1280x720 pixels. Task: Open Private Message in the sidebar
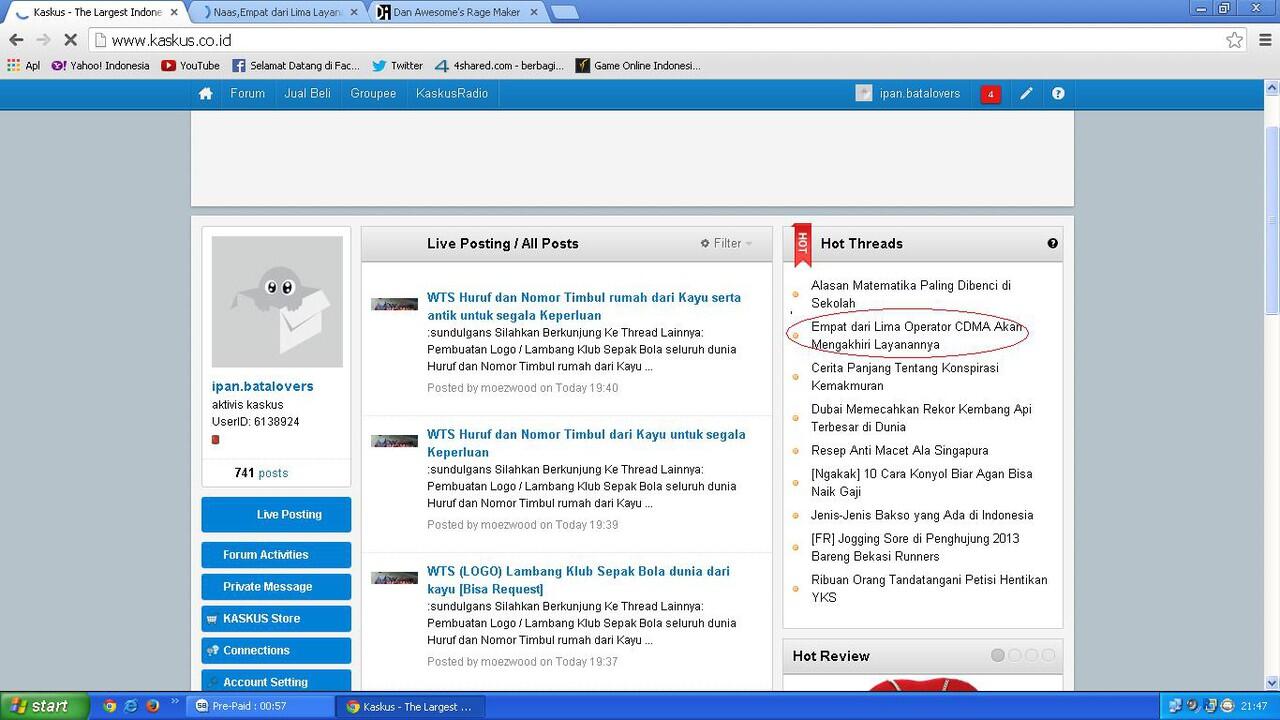pyautogui.click(x=276, y=587)
